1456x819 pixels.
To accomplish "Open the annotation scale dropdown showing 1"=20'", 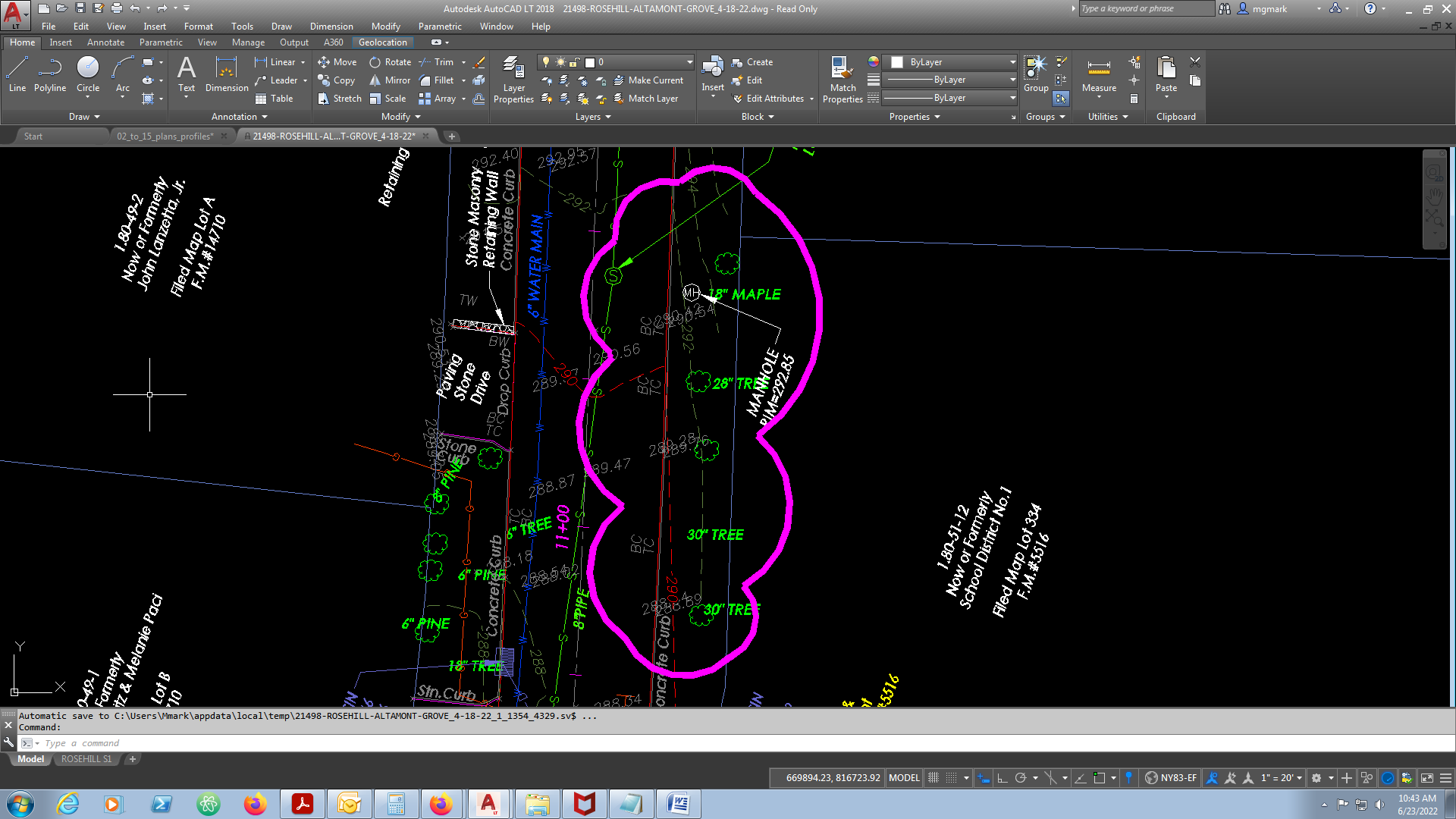I will click(x=1279, y=777).
